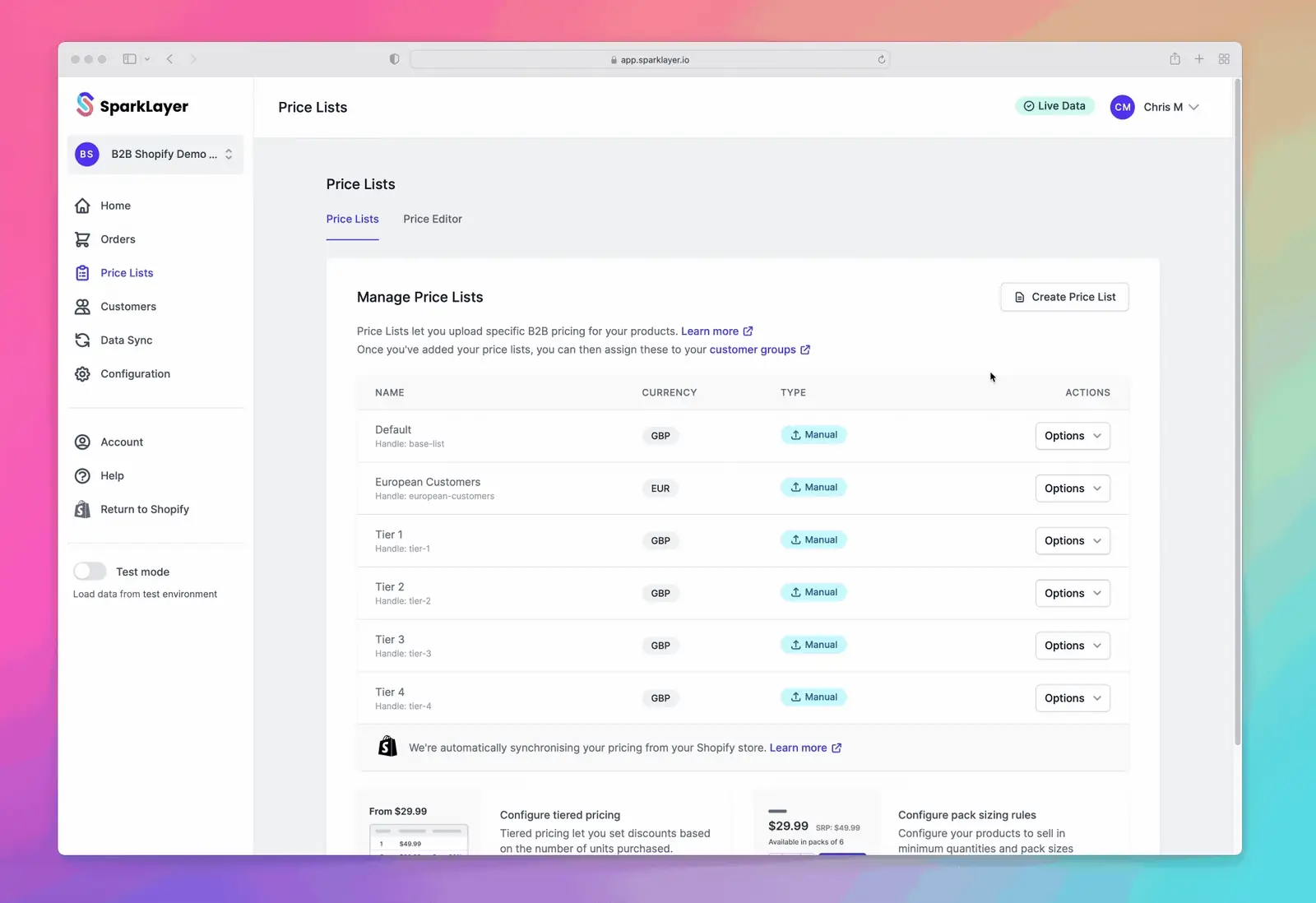Open Home from the sidebar
This screenshot has width=1316, height=903.
pos(115,206)
